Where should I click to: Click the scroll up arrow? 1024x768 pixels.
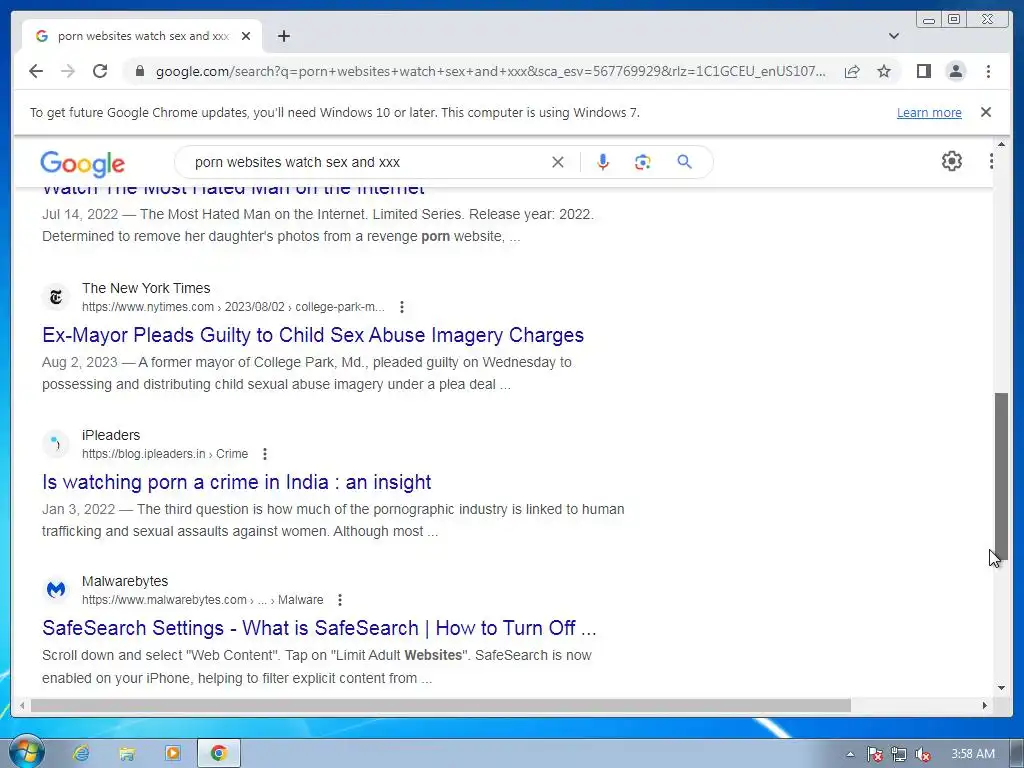pos(1001,144)
